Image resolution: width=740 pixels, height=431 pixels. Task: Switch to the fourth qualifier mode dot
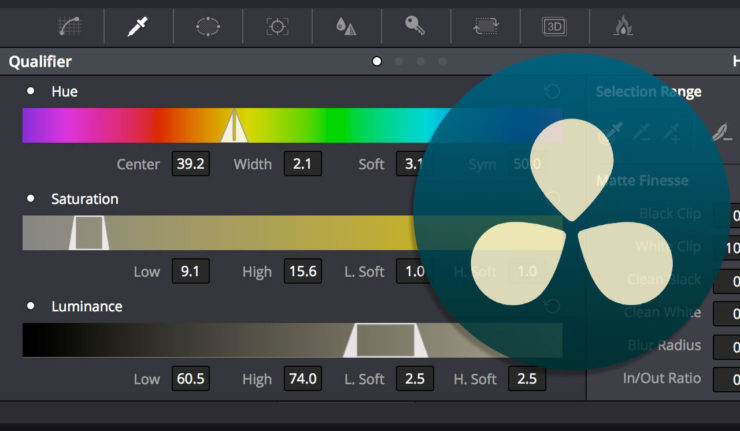443,61
